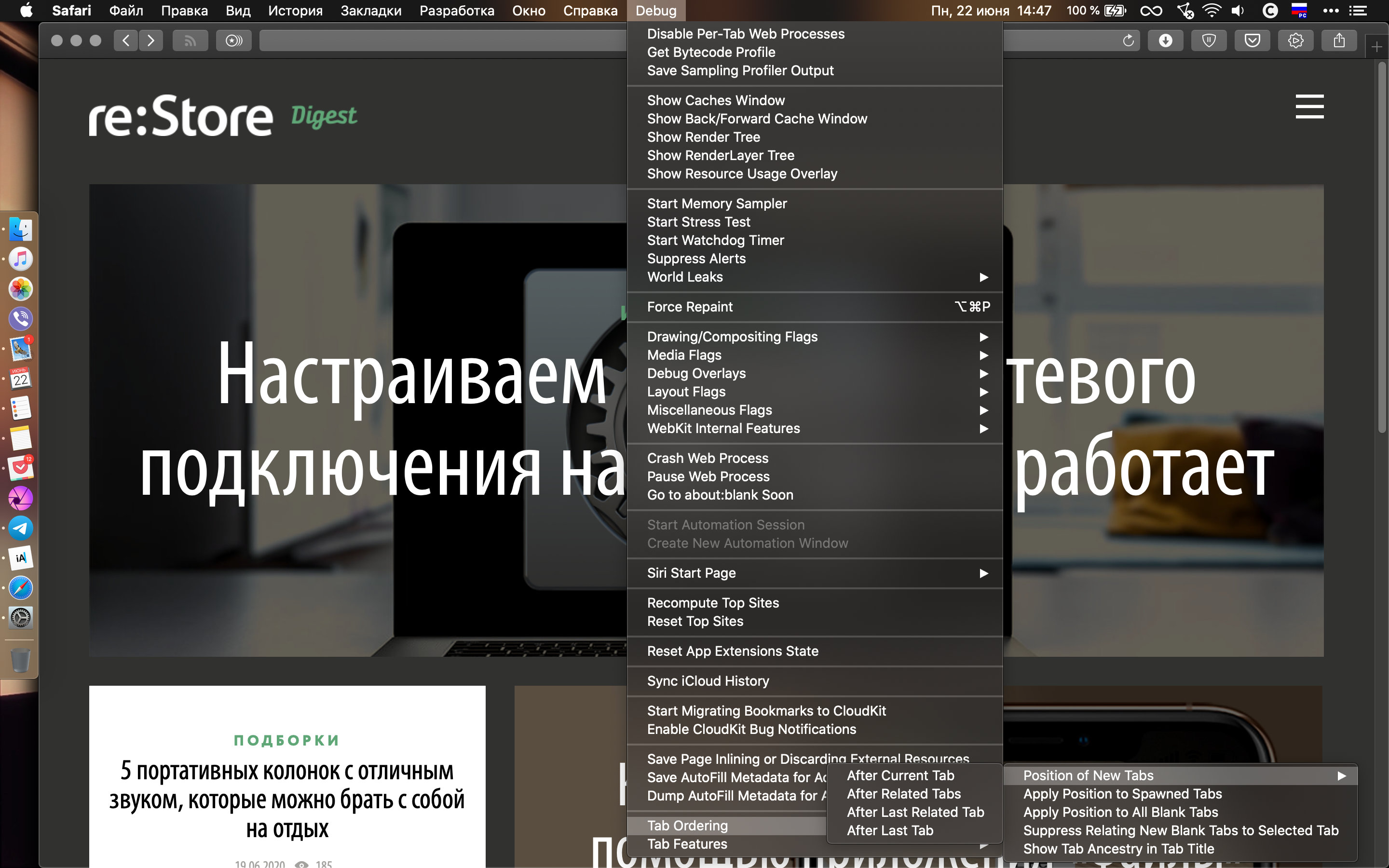Open the Apple menu
The height and width of the screenshot is (868, 1389).
(x=26, y=10)
